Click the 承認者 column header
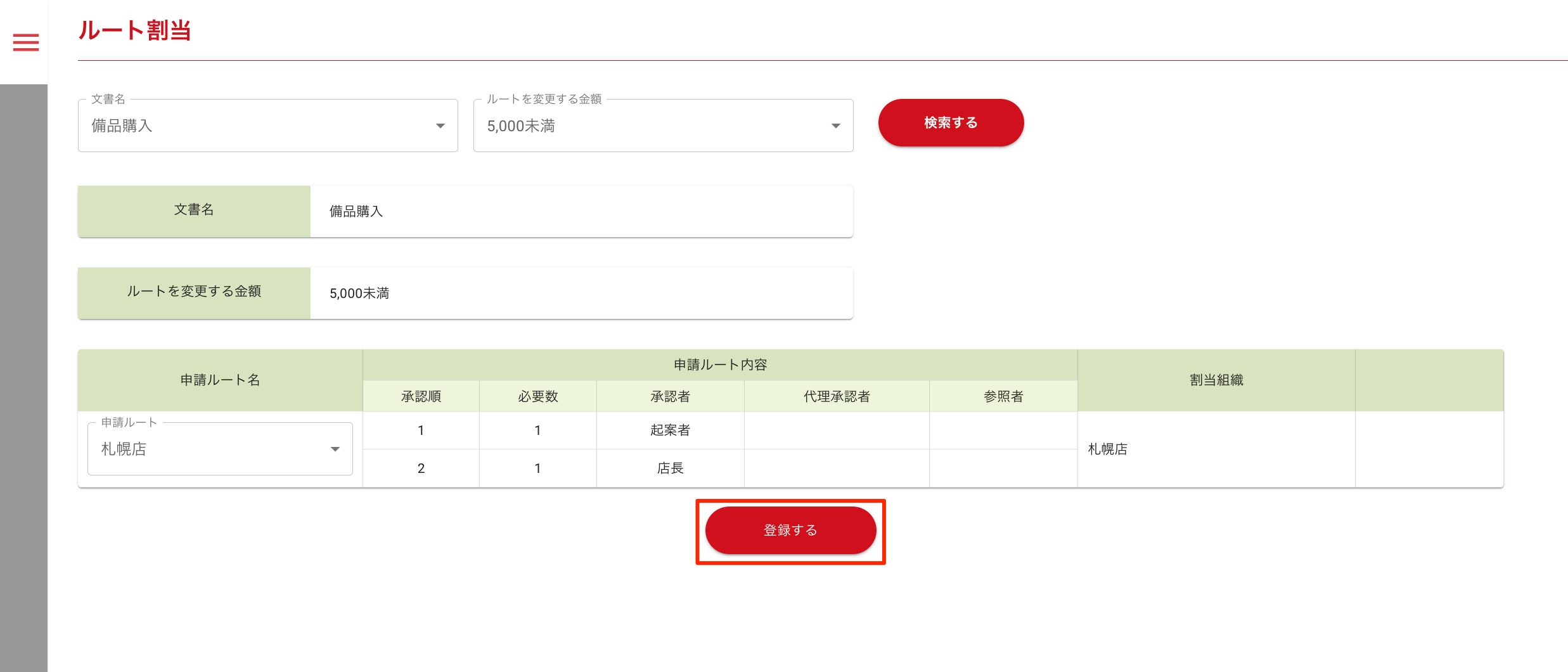This screenshot has height=672, width=1568. [x=670, y=396]
